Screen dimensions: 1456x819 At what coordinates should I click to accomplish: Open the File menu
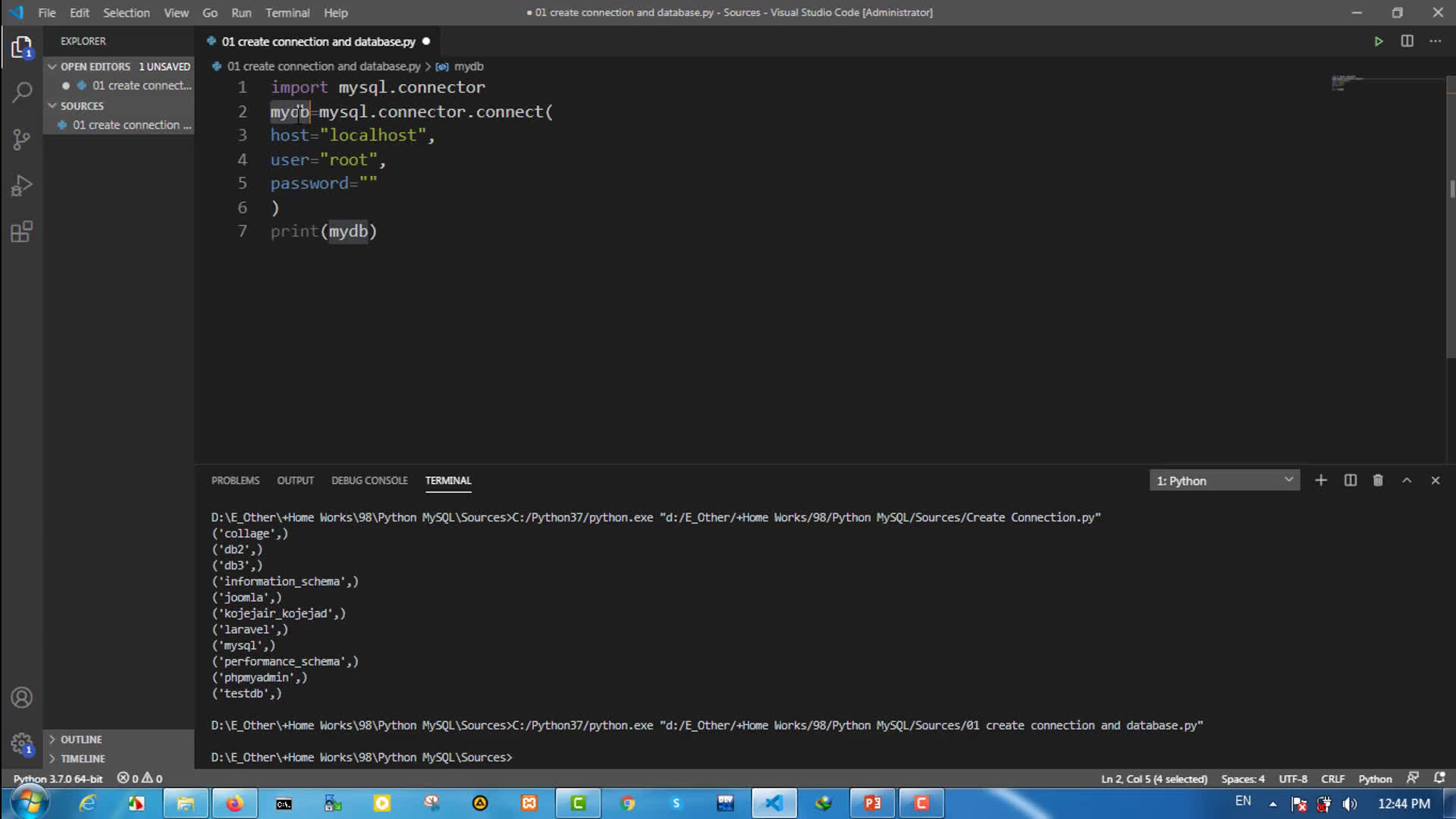[47, 12]
